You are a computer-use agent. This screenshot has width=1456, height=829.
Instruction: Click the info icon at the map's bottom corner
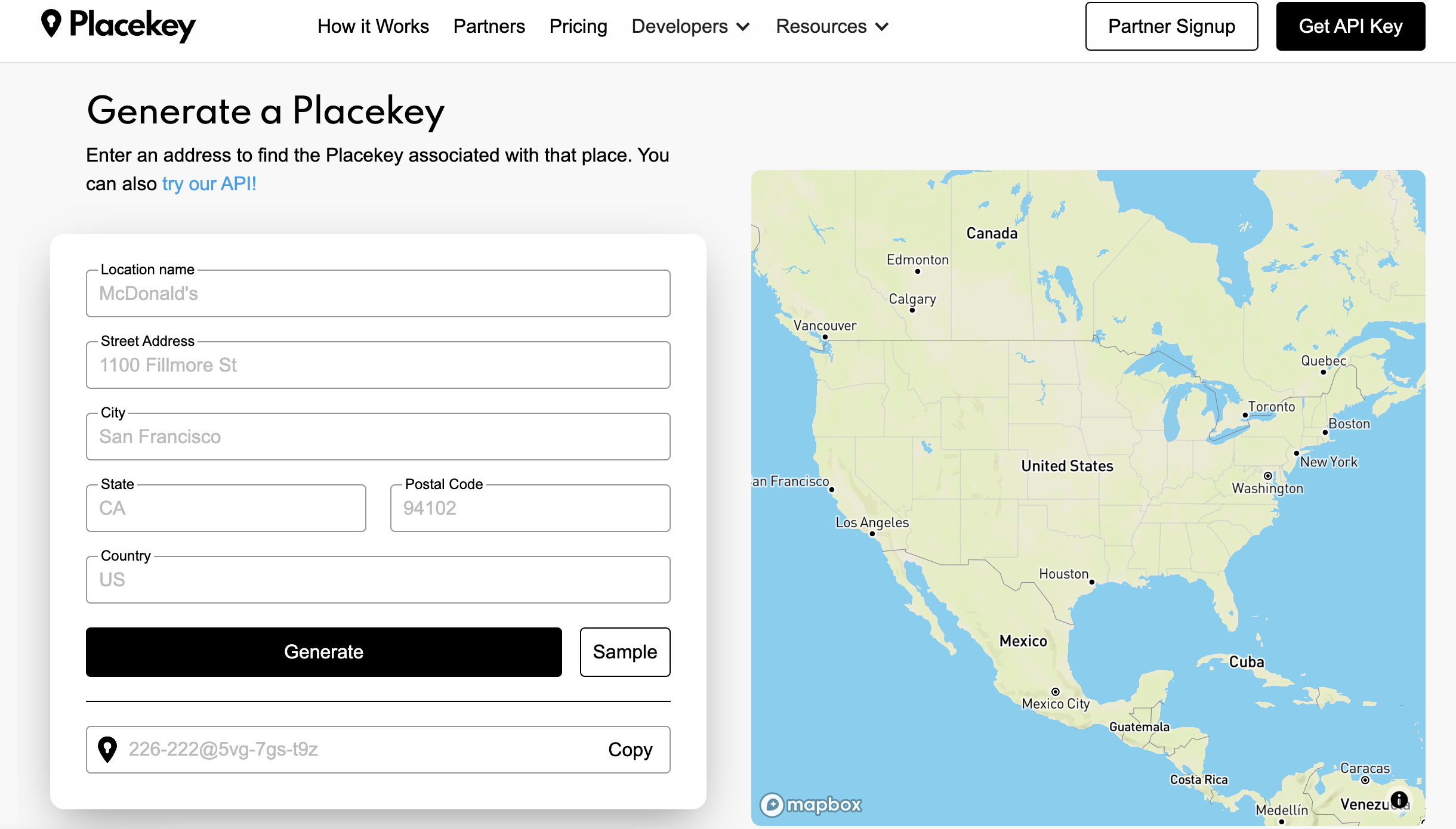pos(1399,800)
